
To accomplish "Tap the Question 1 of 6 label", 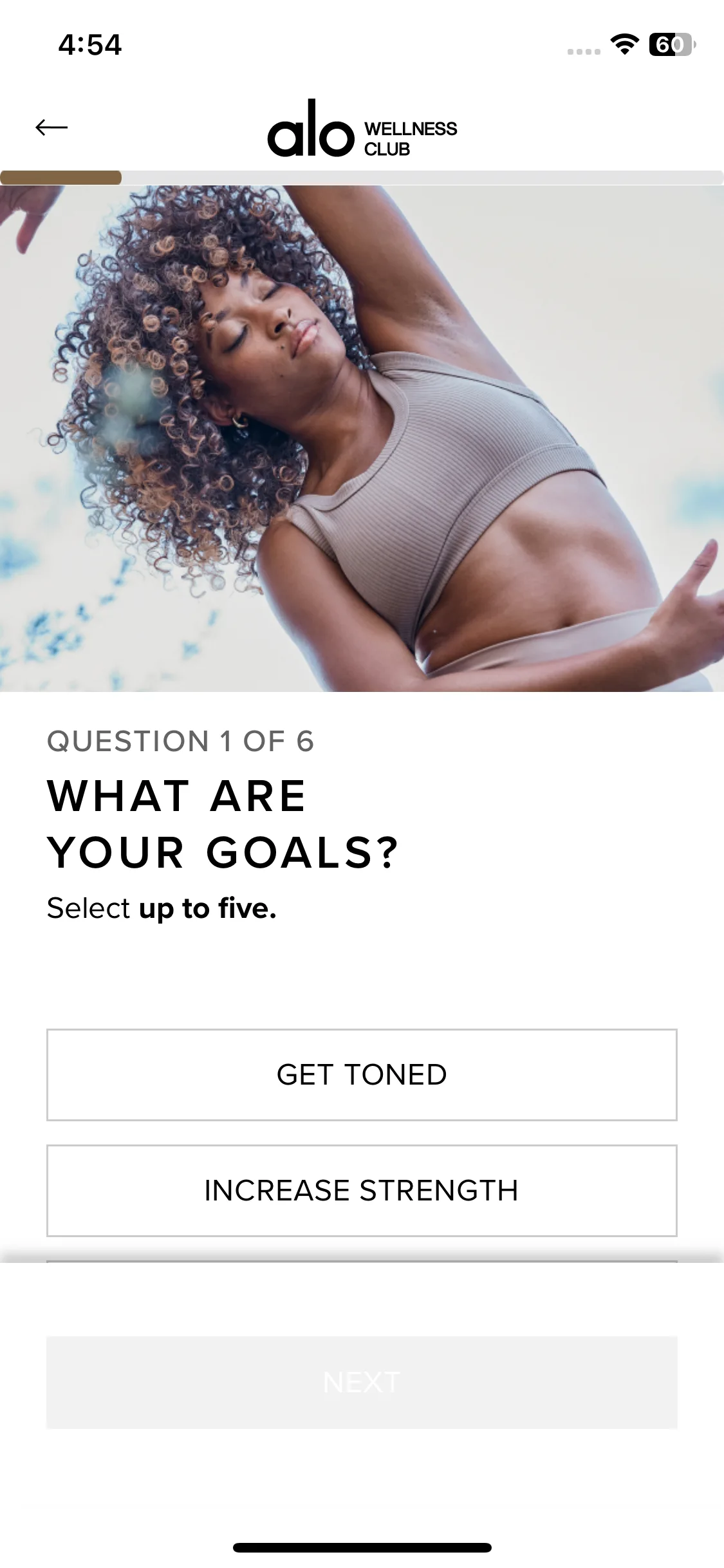I will click(x=181, y=742).
